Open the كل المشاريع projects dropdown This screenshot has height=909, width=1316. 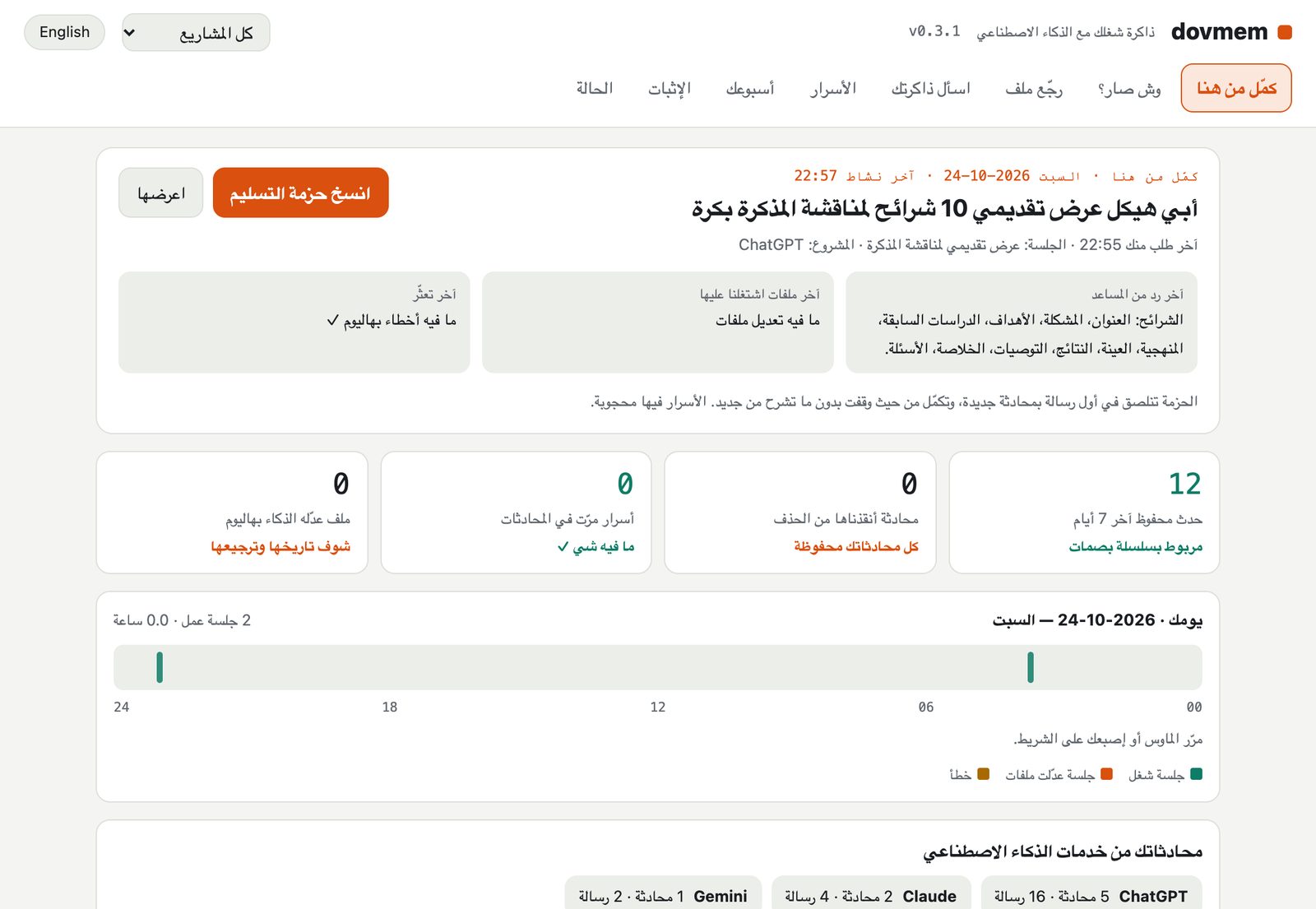[x=196, y=33]
